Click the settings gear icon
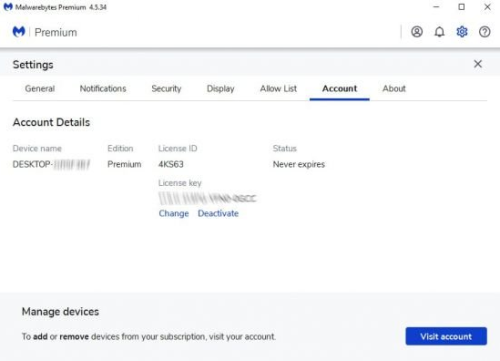The width and height of the screenshot is (500, 361). point(462,32)
